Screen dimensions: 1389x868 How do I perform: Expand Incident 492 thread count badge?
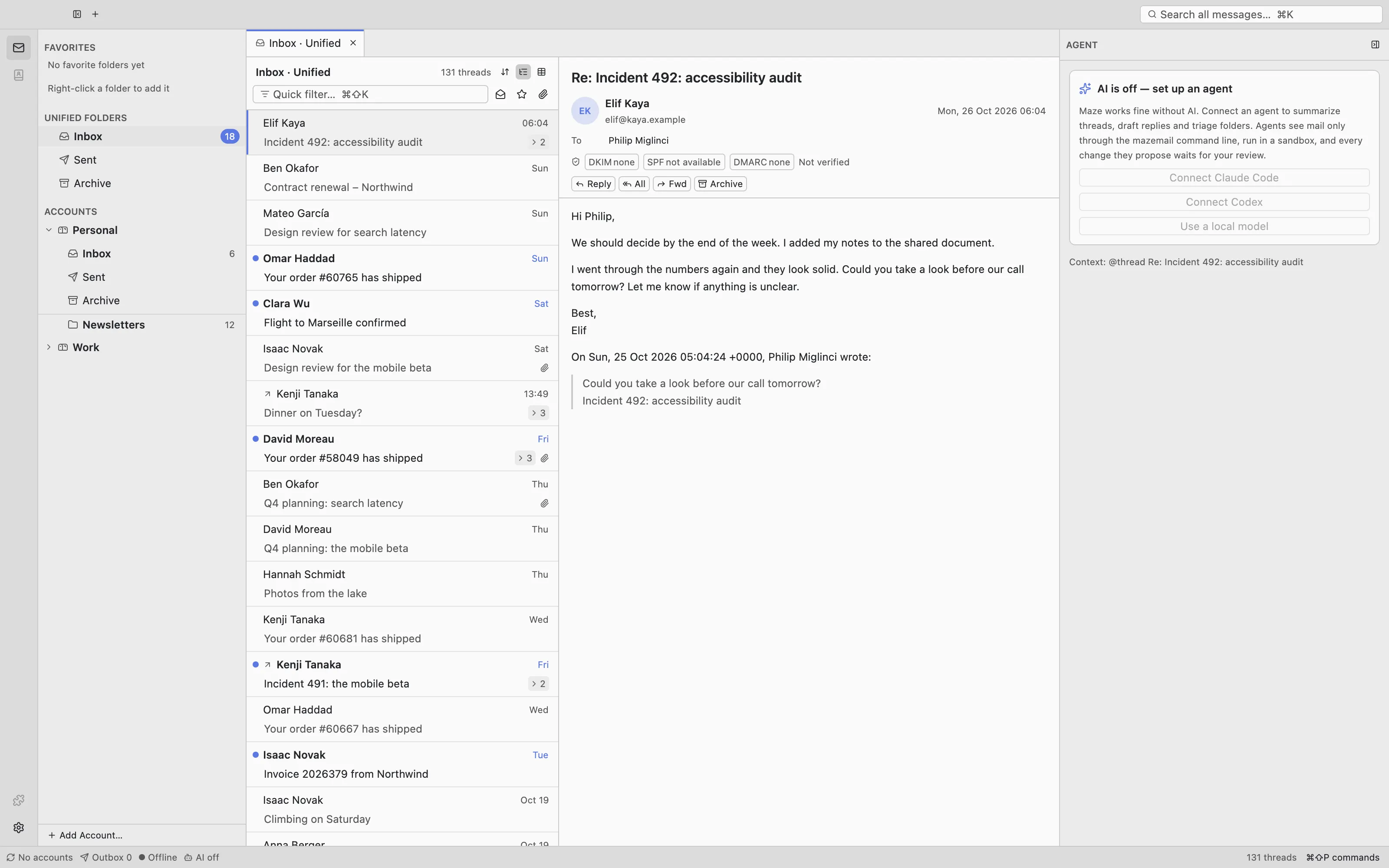[x=538, y=142]
